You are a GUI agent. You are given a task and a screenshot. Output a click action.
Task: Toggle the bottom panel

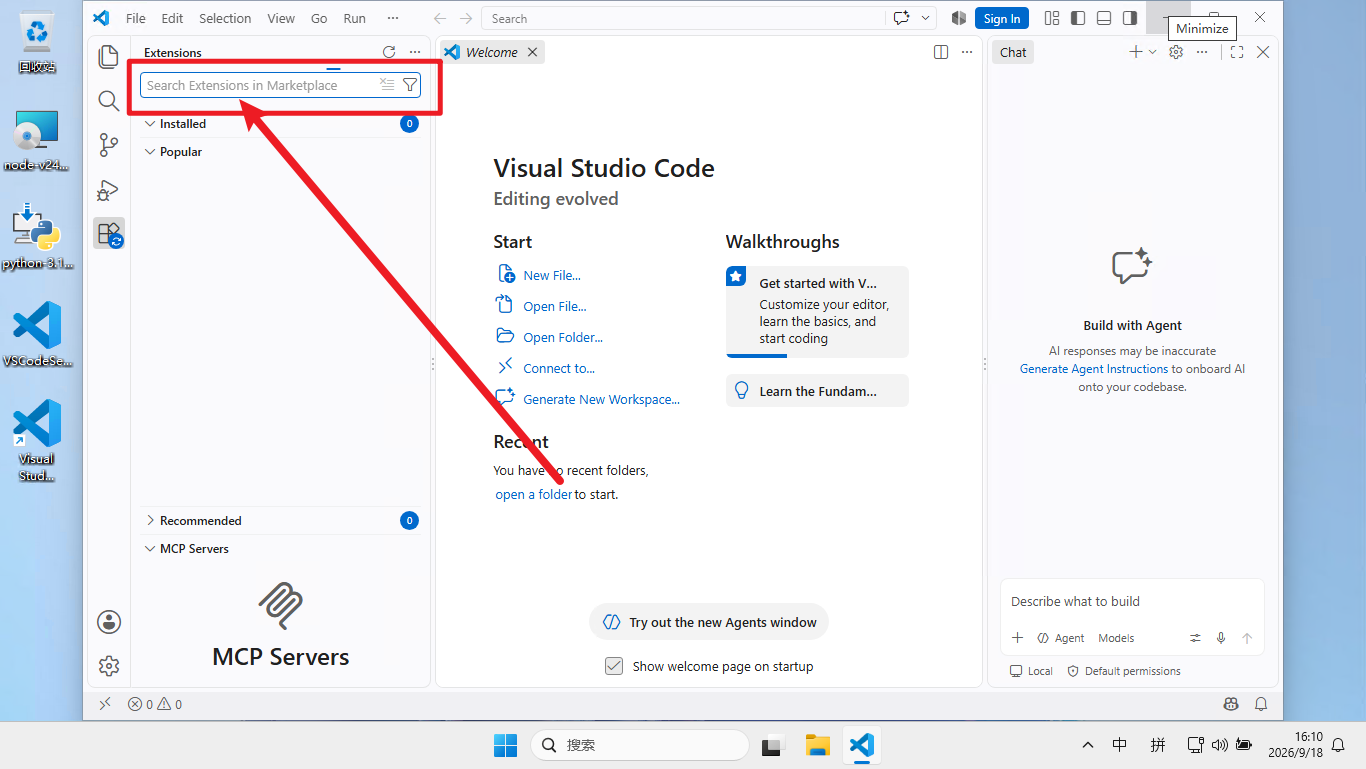1104,18
